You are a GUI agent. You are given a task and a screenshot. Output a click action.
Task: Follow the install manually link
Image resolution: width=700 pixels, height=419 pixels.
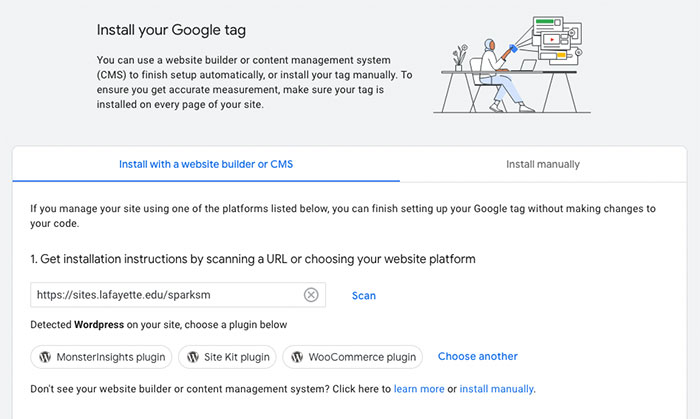[x=496, y=389]
